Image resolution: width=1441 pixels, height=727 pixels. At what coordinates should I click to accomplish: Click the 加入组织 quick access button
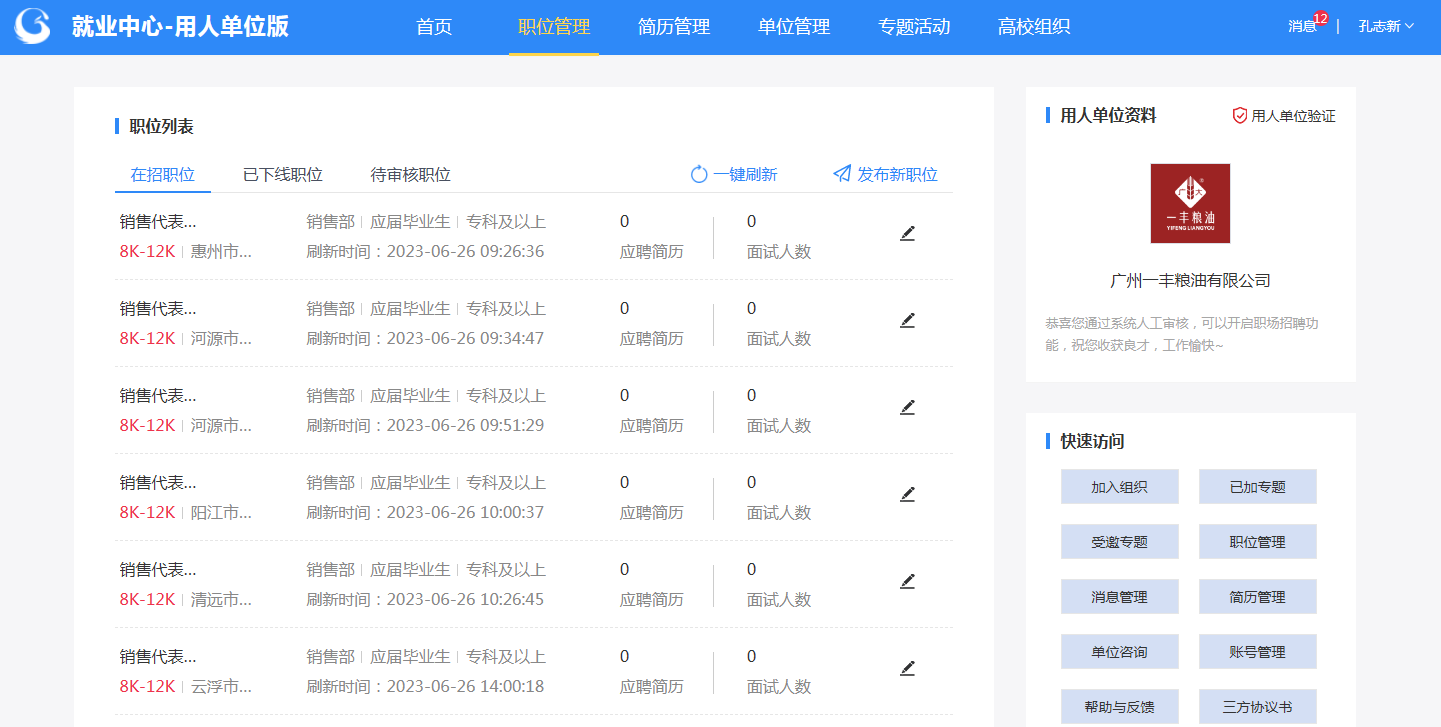point(1119,487)
